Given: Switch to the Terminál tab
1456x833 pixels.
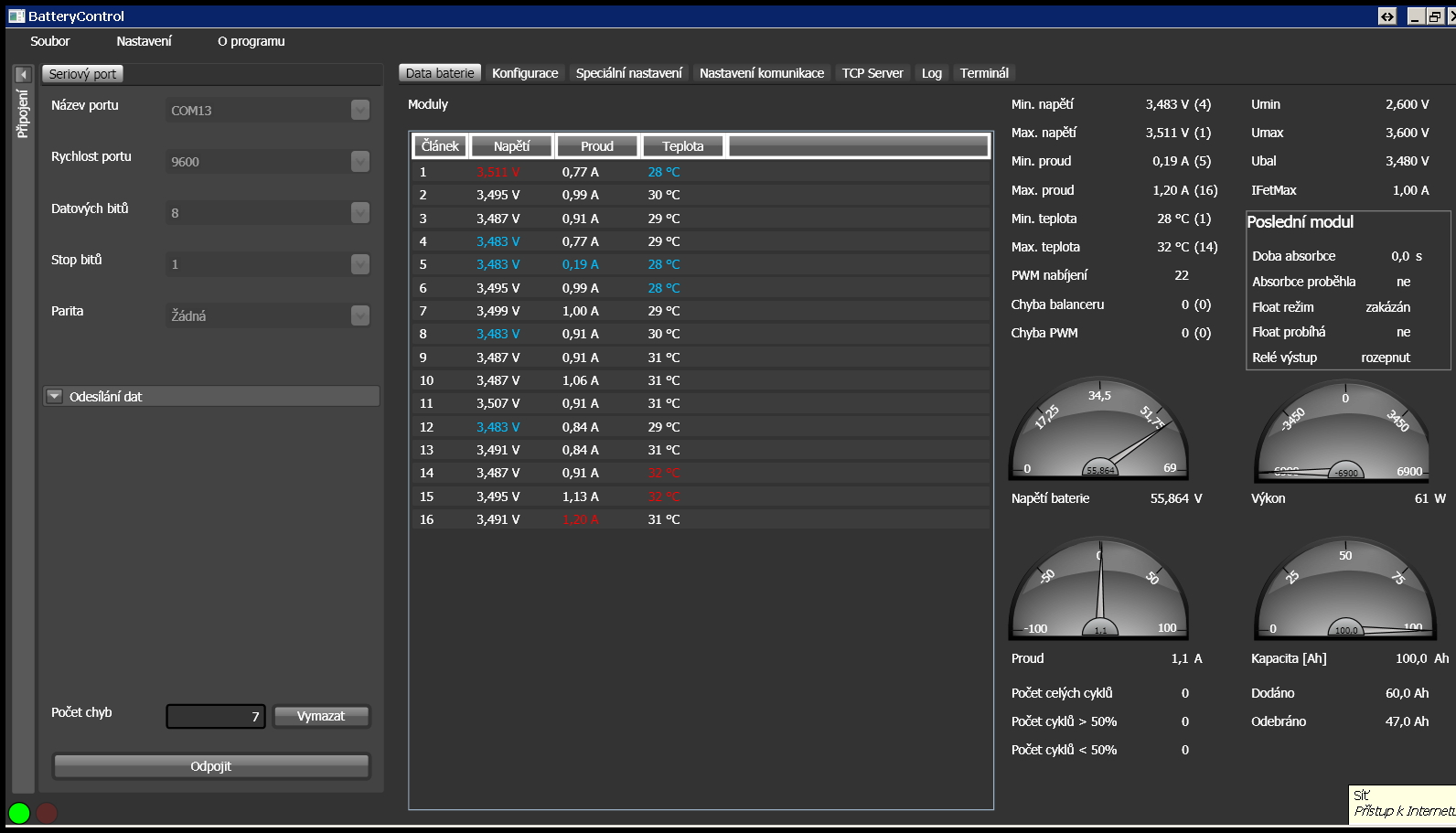Looking at the screenshot, I should [984, 73].
